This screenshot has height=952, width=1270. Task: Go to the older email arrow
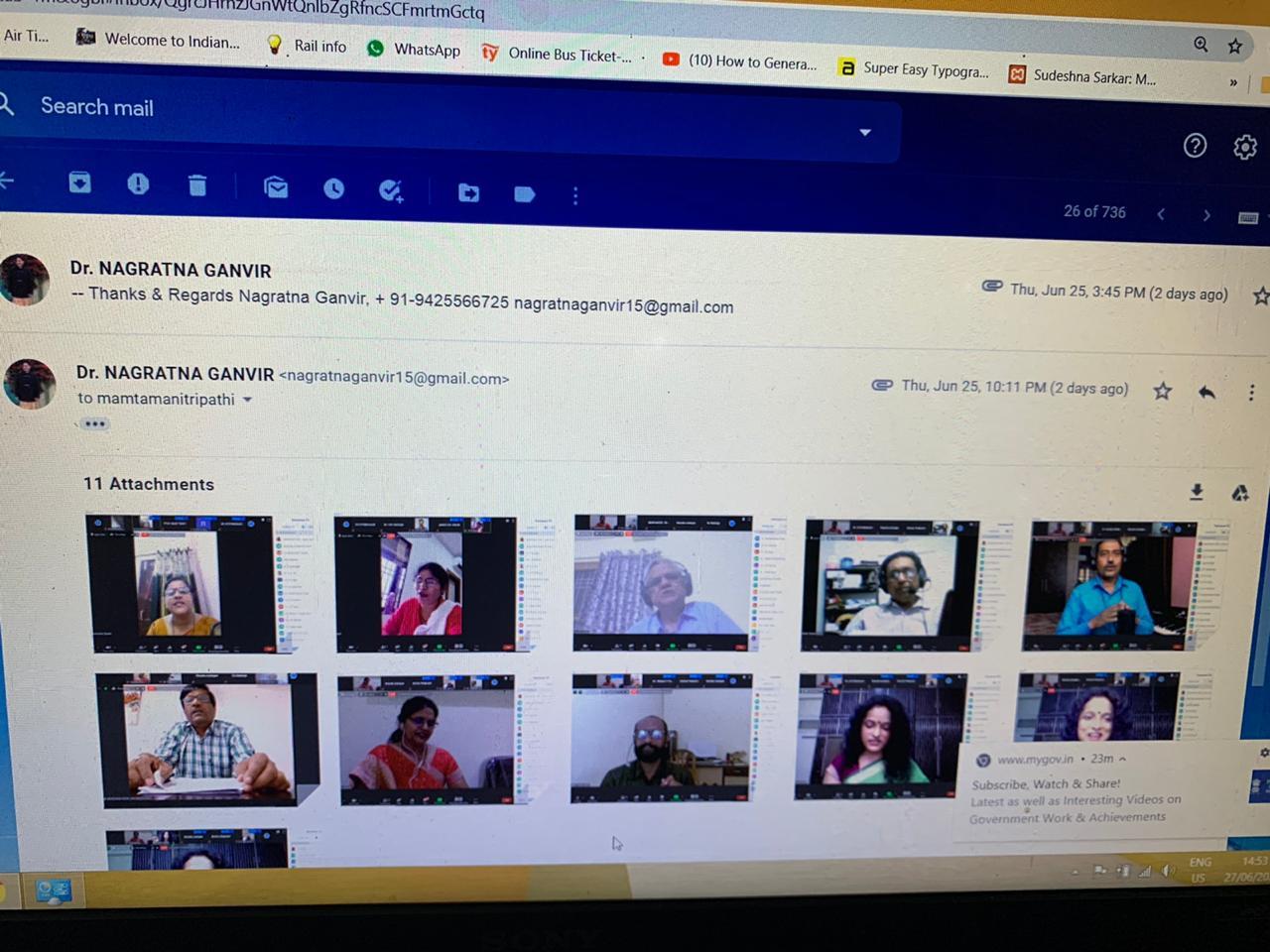(x=1206, y=214)
